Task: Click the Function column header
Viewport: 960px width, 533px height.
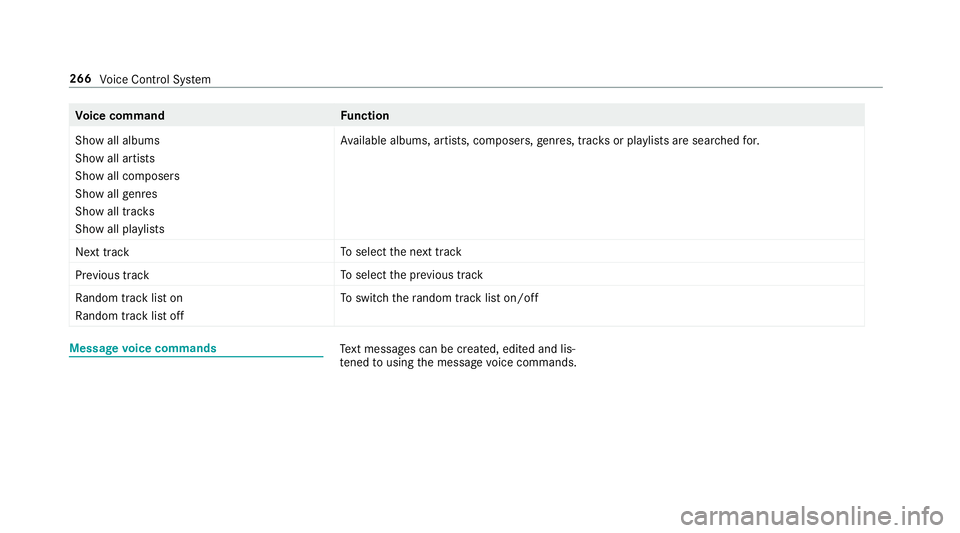Action: [x=365, y=116]
